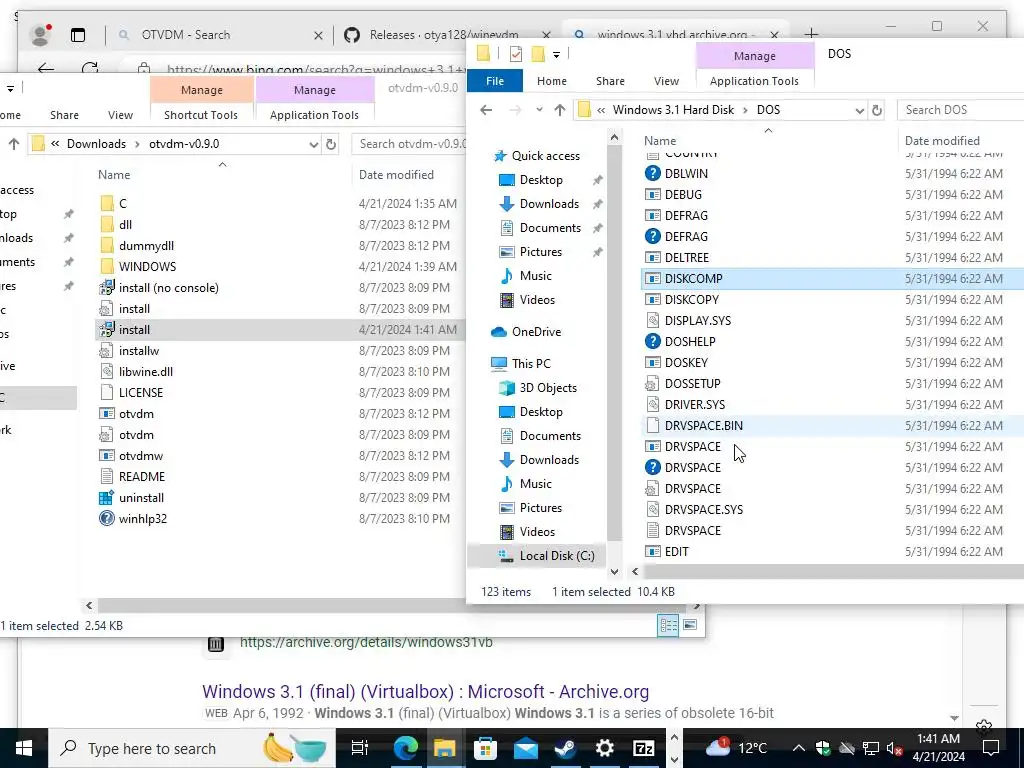Select DRVSPACE.SYS file

click(703, 509)
